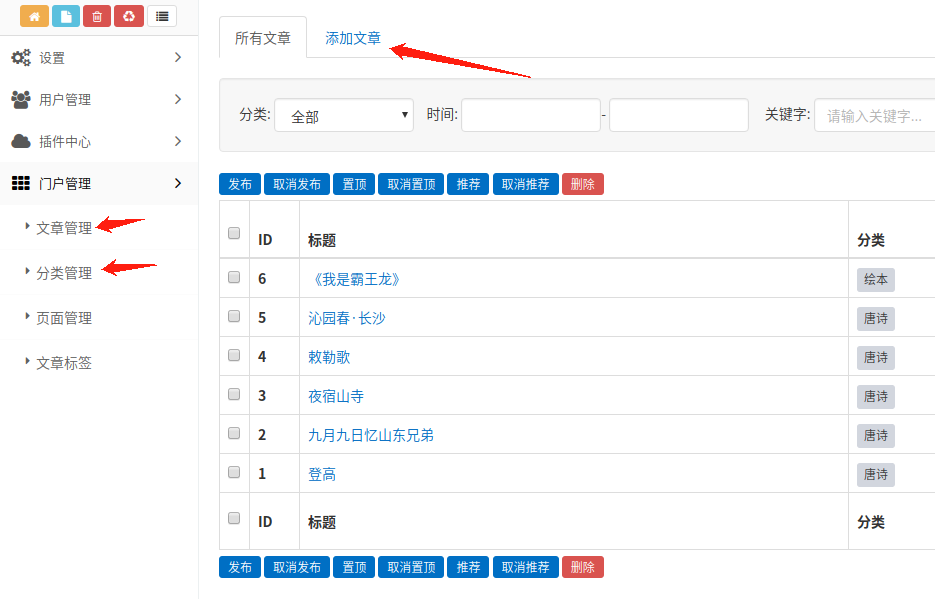Switch to the 所有文章 tab

pyautogui.click(x=263, y=38)
